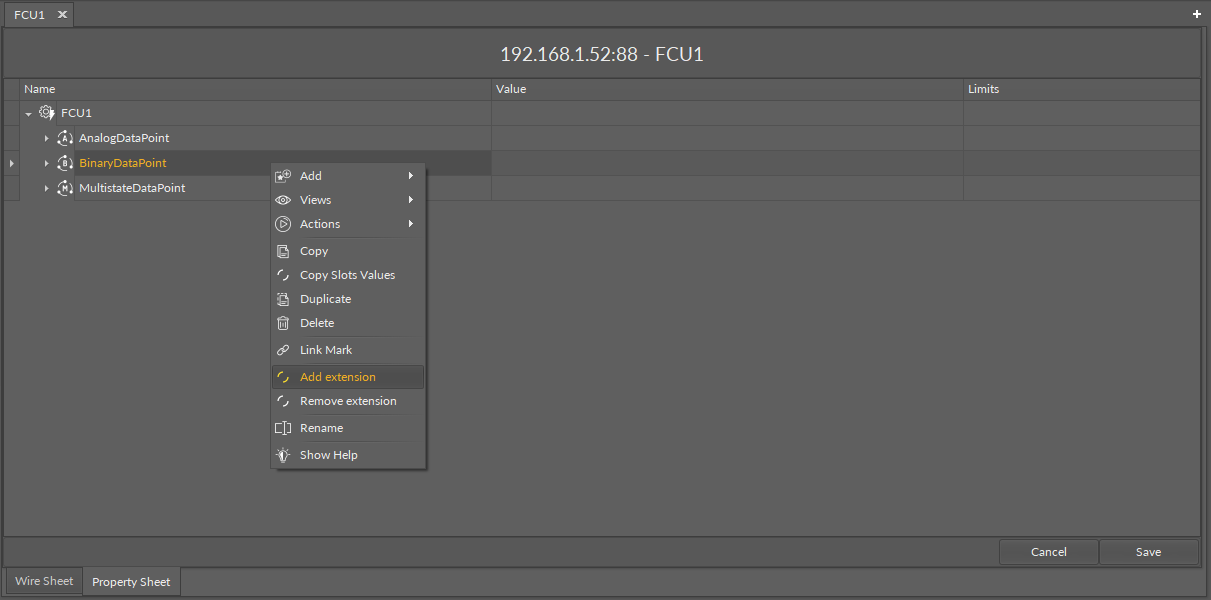The width and height of the screenshot is (1211, 600).
Task: Click the trash icon beside Delete
Action: click(x=283, y=323)
